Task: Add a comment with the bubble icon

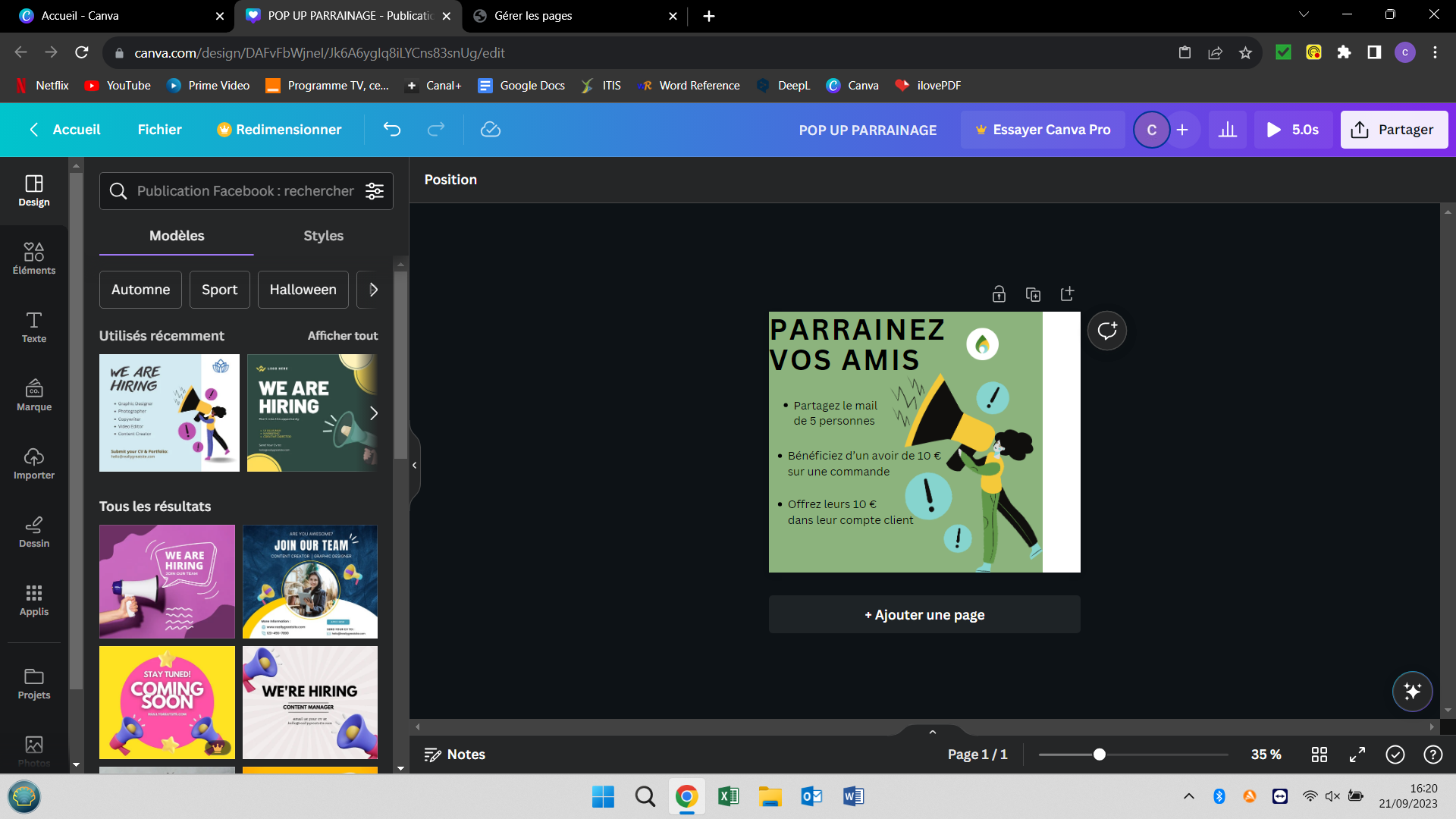Action: pyautogui.click(x=1107, y=331)
